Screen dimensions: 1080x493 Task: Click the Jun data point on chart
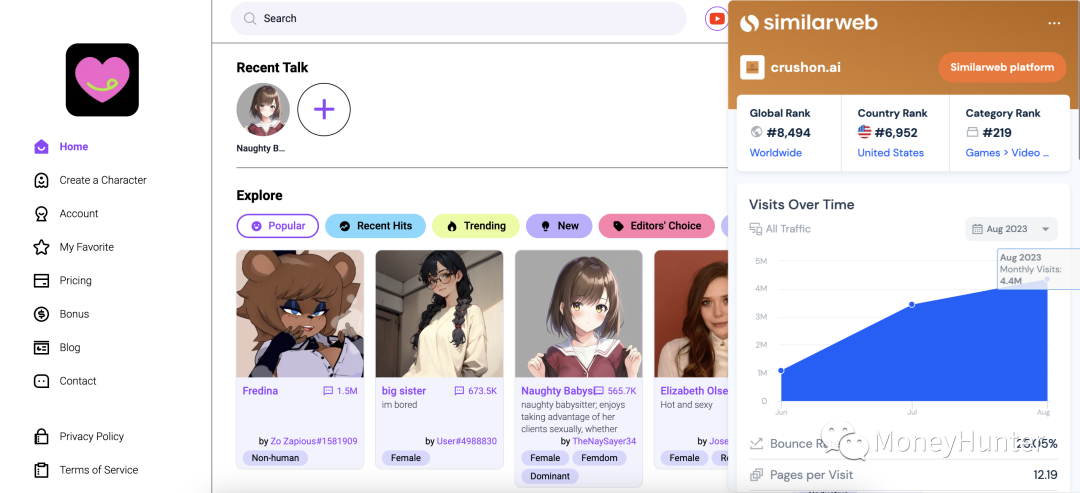click(780, 370)
